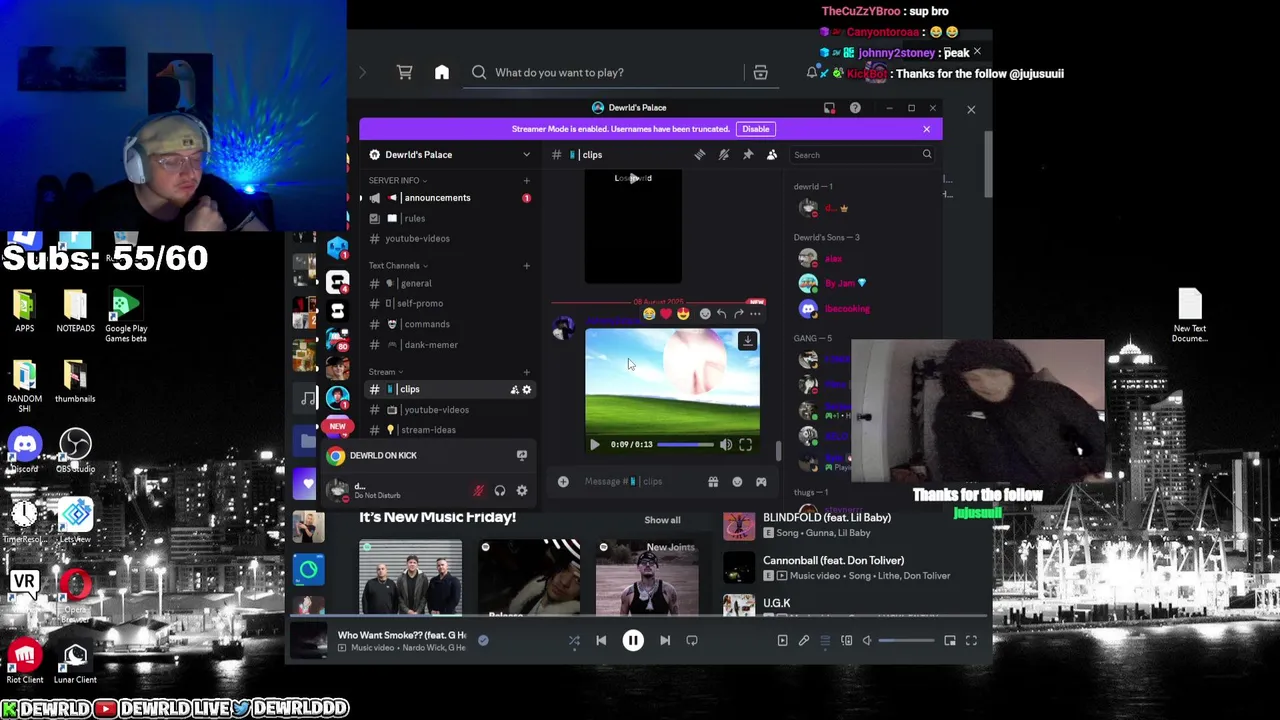Image resolution: width=1280 pixels, height=720 pixels.
Task: Collapse Stream category
Action: tap(385, 372)
